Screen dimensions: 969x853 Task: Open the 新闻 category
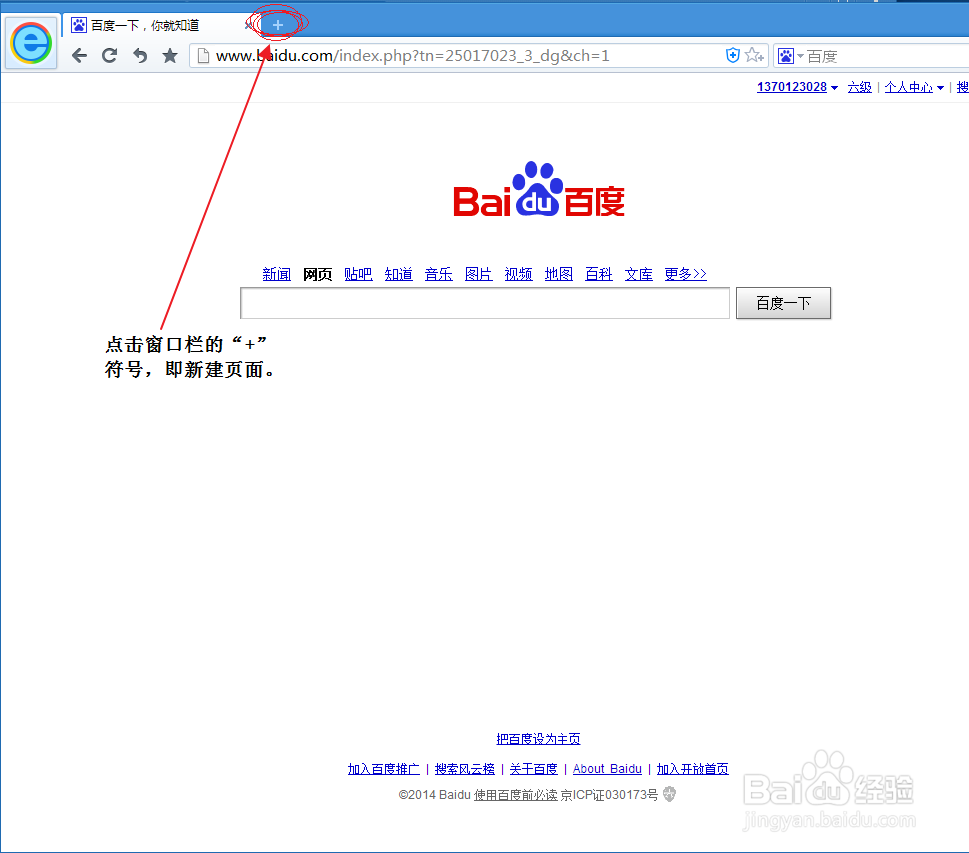coord(276,274)
